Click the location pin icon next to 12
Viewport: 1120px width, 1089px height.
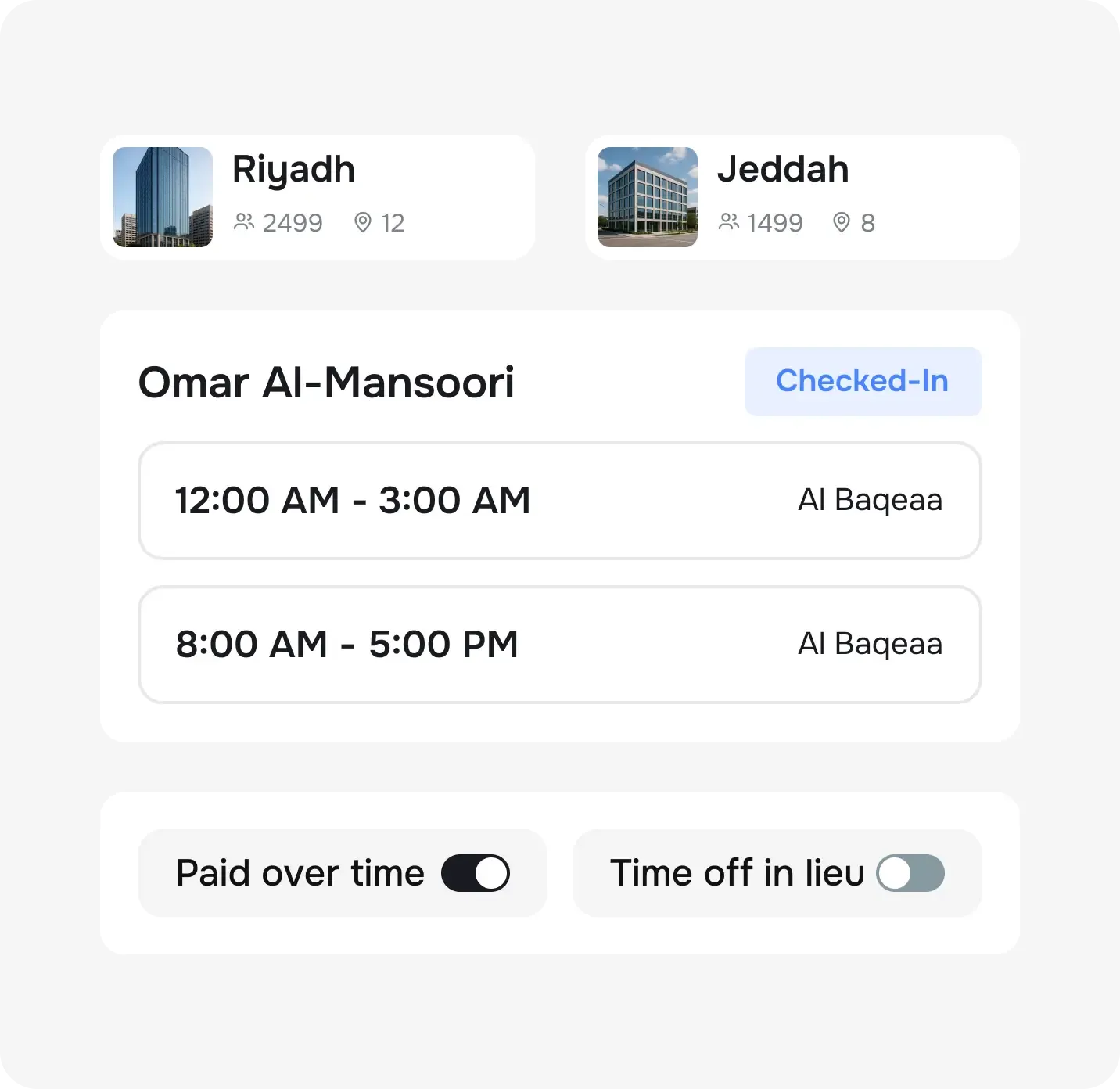click(x=362, y=223)
